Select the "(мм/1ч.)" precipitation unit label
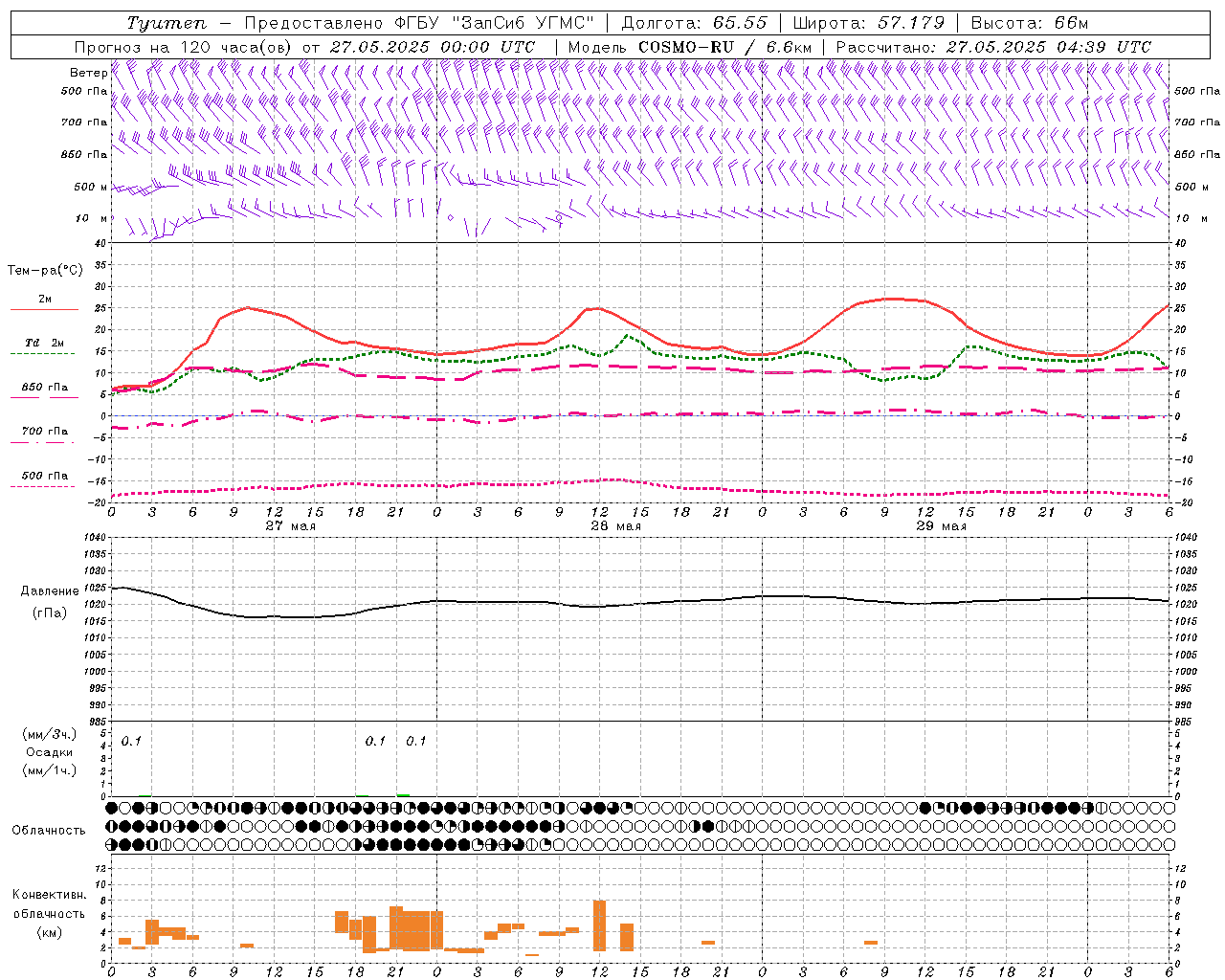Viewport: 1225px width, 980px height. tap(50, 770)
